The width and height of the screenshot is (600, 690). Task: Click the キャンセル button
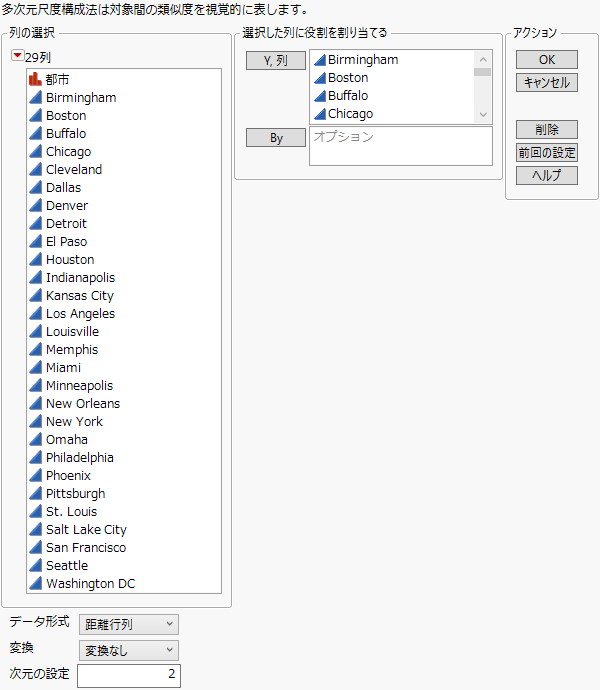tap(547, 82)
